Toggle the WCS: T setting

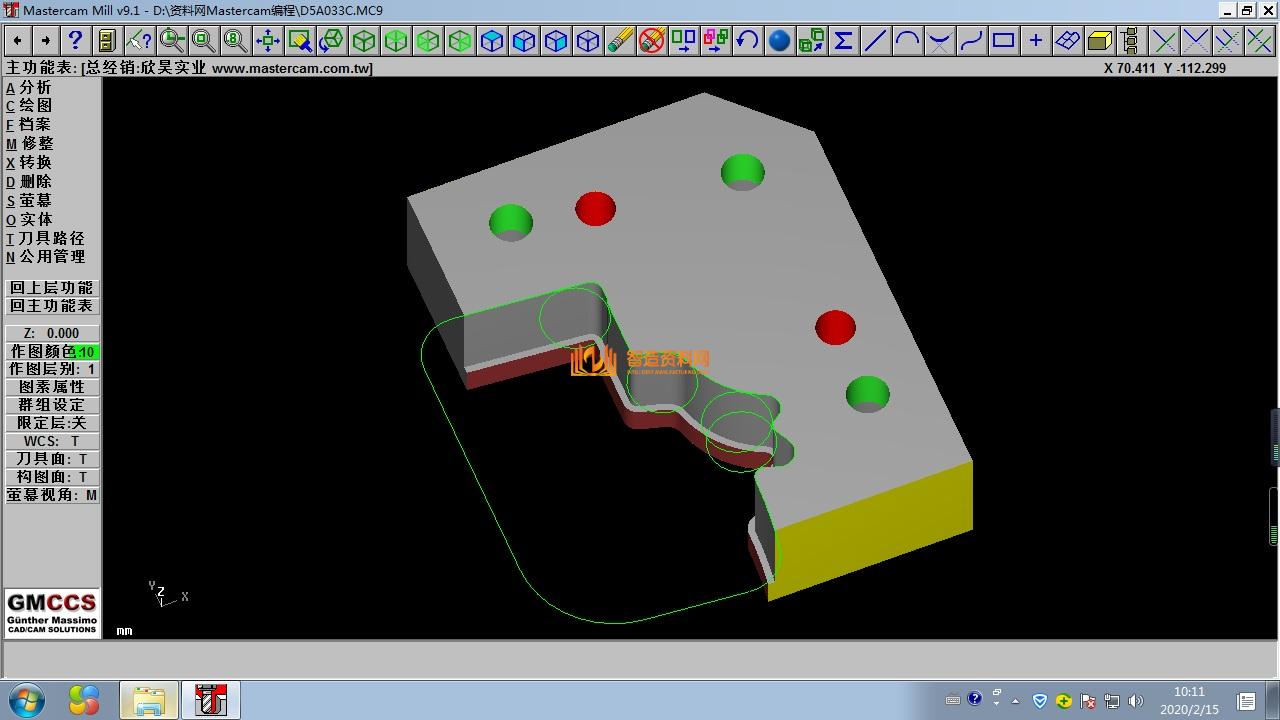(52, 441)
